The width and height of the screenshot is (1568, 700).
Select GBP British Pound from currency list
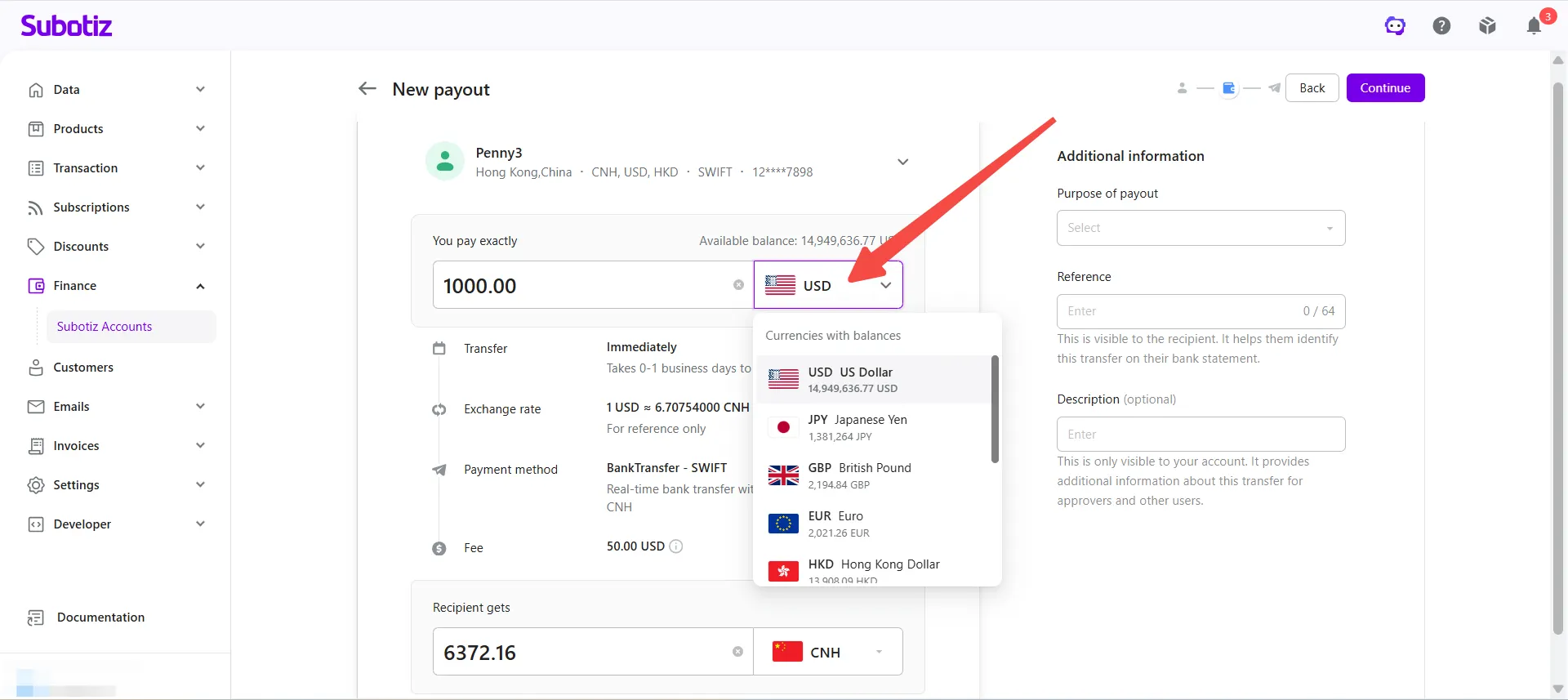(872, 475)
